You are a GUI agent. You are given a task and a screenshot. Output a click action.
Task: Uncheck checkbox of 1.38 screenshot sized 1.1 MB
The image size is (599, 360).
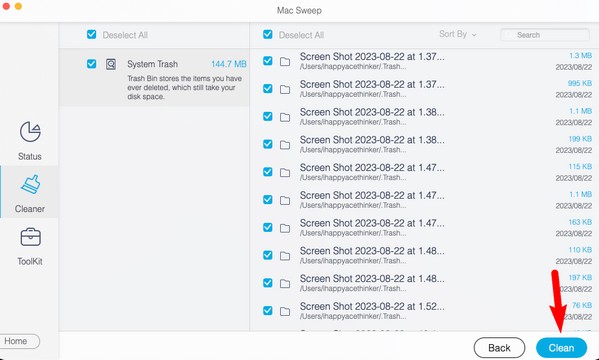pyautogui.click(x=268, y=116)
